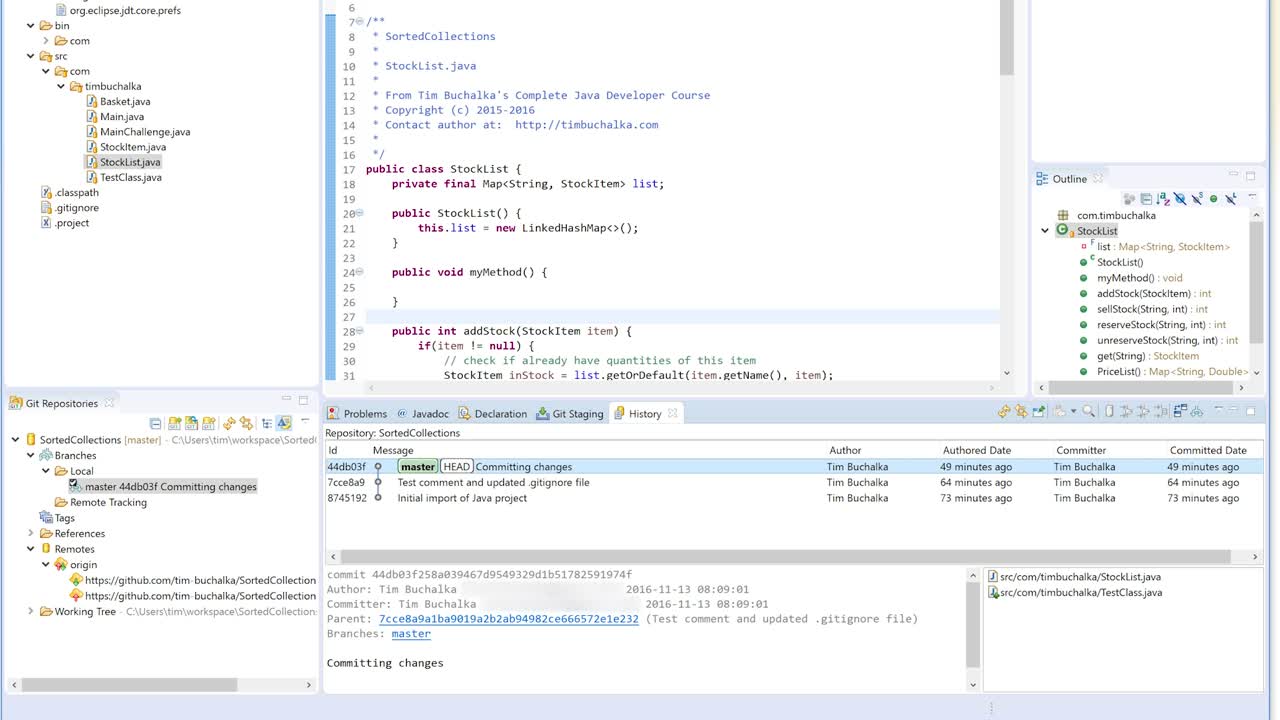This screenshot has height=720, width=1280.
Task: Refresh the History view
Action: 1004,411
